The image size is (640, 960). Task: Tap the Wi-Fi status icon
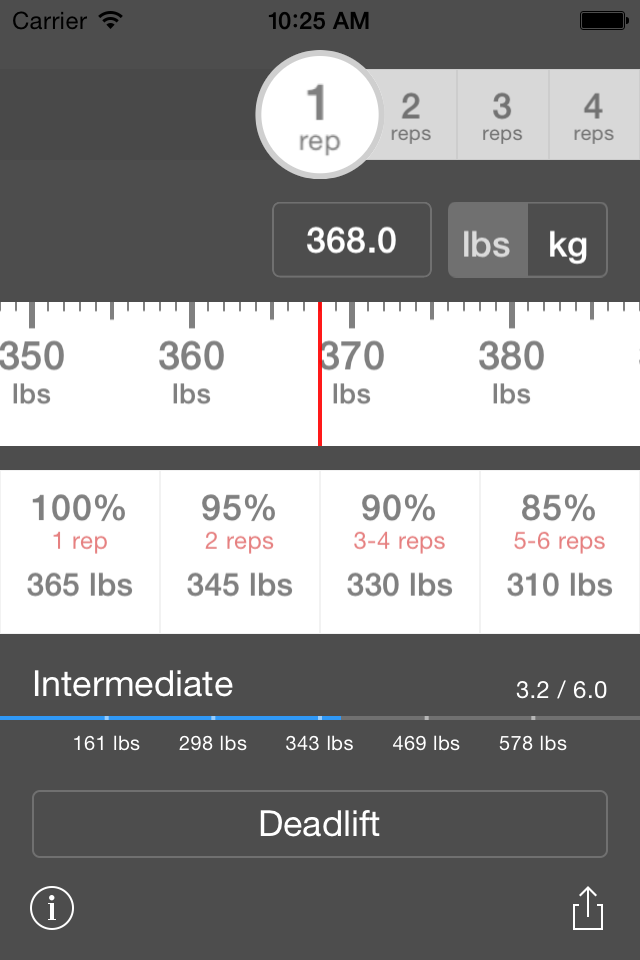point(111,20)
